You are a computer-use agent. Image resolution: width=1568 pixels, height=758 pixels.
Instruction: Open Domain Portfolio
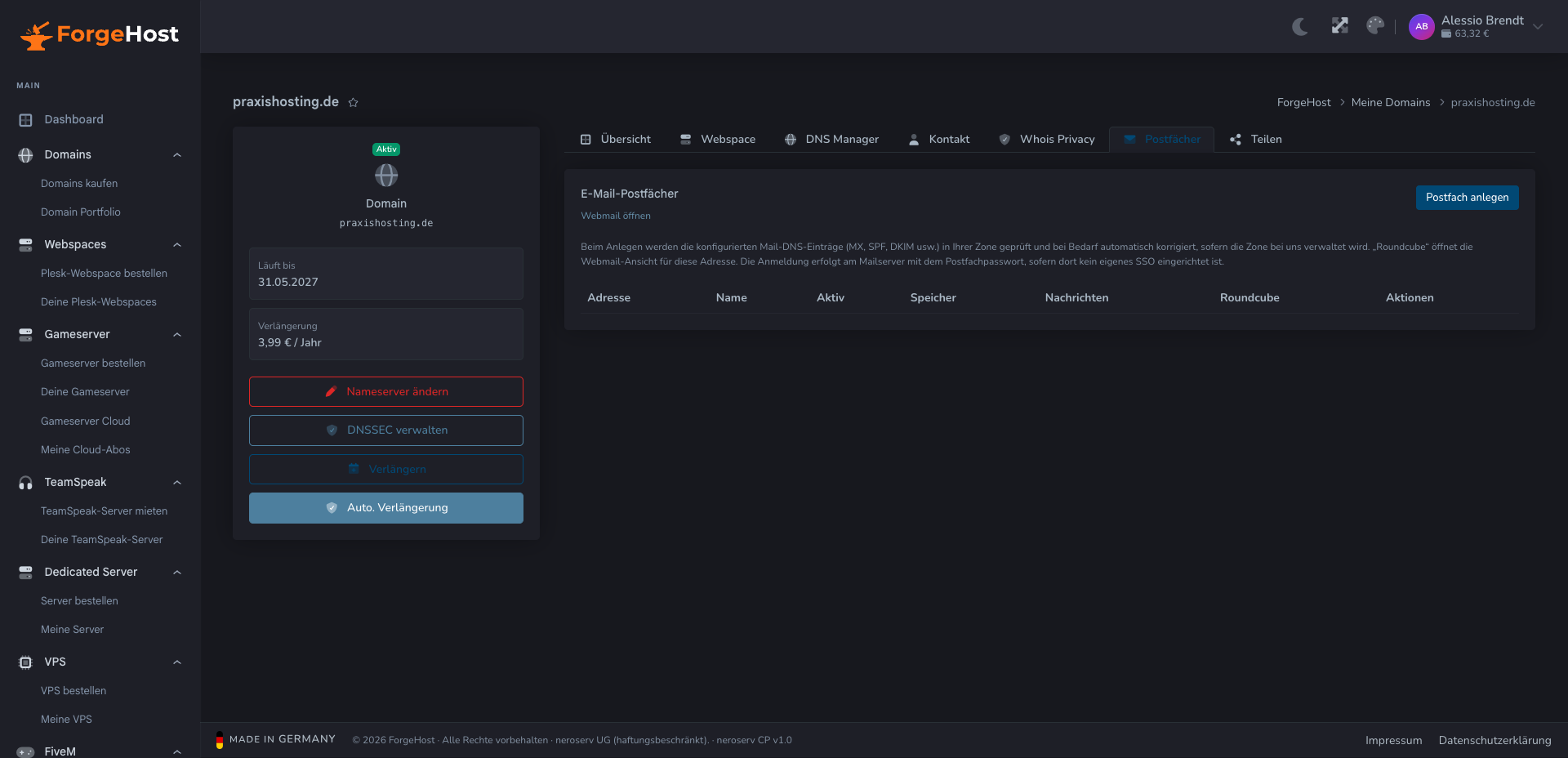[x=81, y=212]
